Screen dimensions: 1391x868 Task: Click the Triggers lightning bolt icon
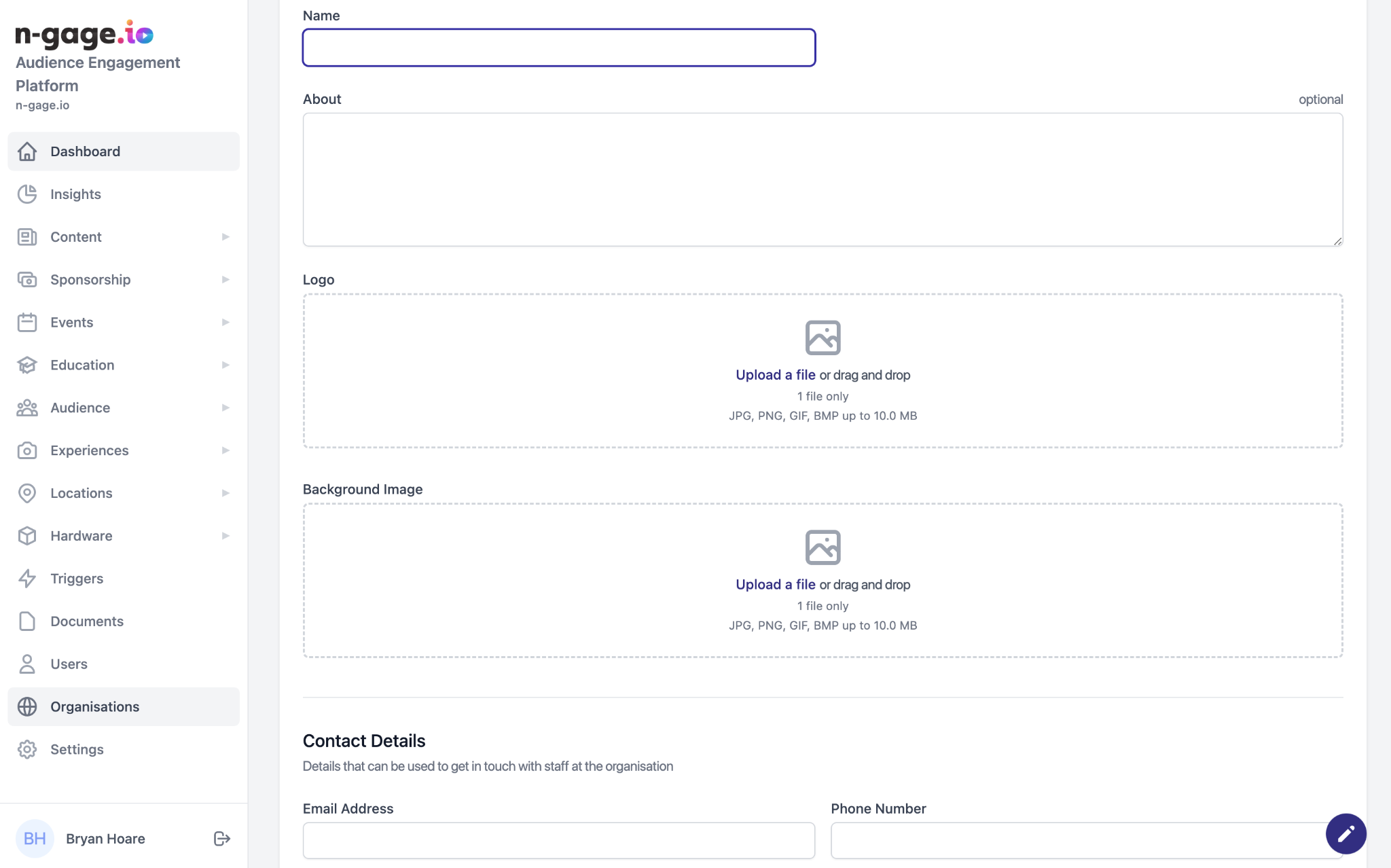click(x=27, y=579)
